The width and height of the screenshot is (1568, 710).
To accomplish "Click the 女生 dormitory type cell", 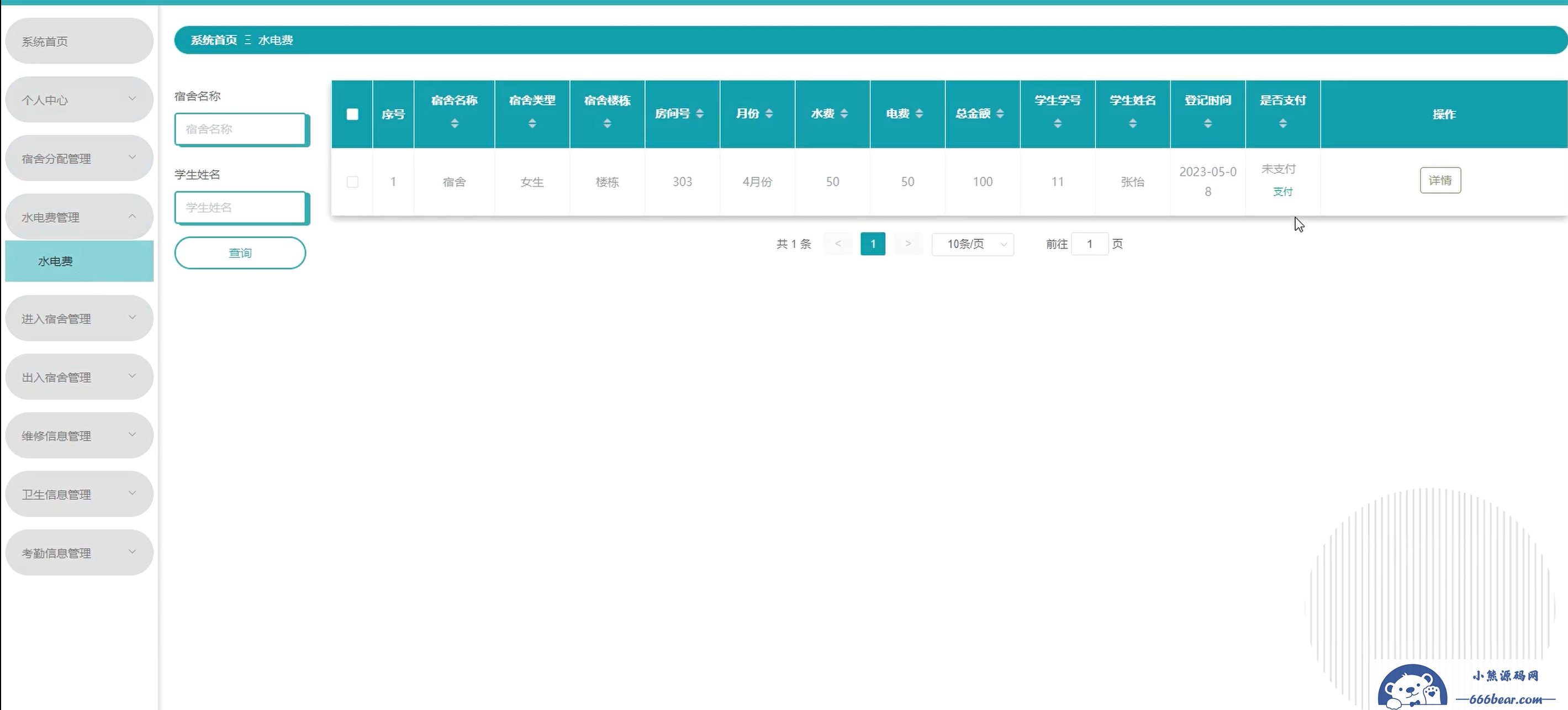I will [x=532, y=181].
